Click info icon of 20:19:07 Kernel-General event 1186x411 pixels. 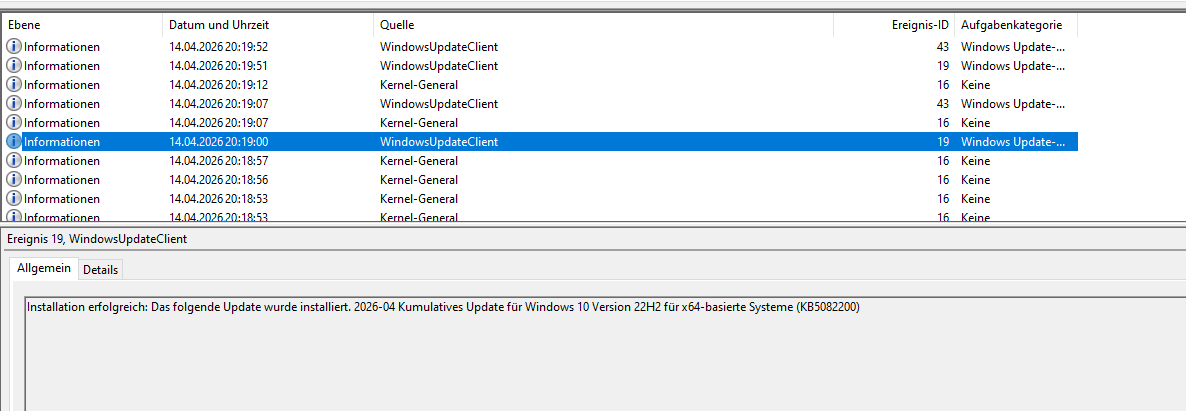point(14,122)
